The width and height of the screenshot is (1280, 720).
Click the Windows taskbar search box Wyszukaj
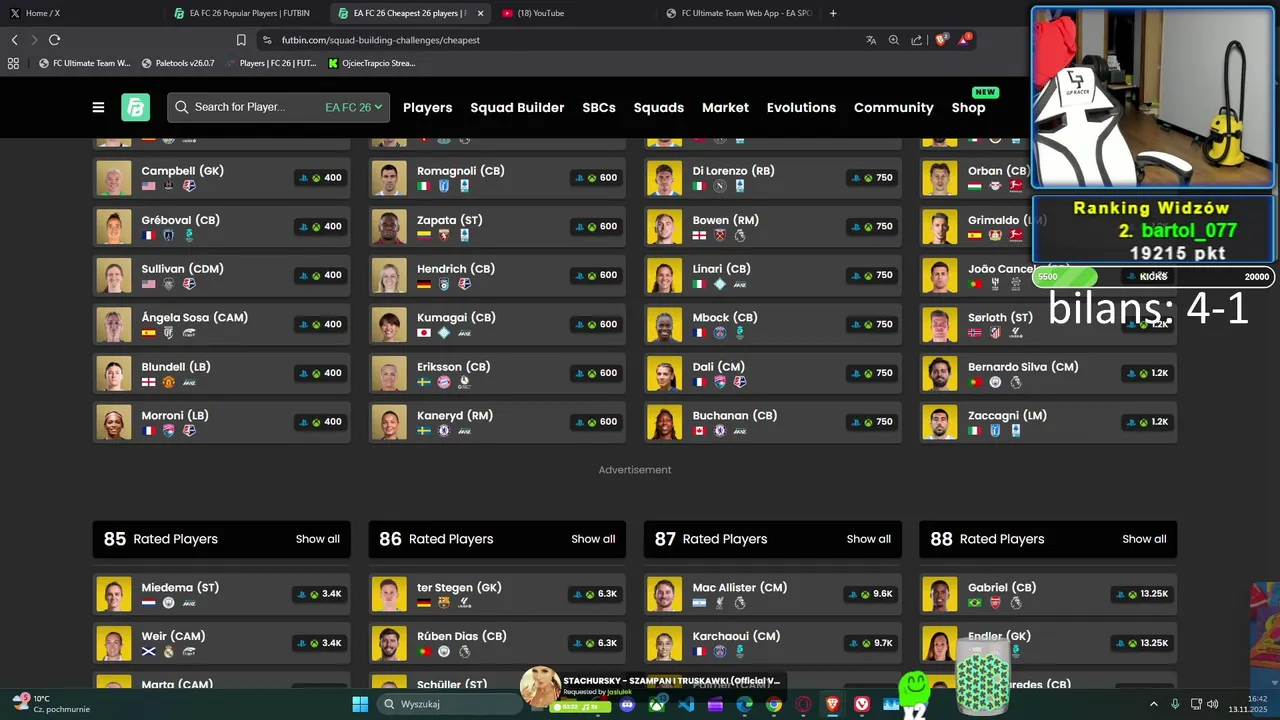450,704
